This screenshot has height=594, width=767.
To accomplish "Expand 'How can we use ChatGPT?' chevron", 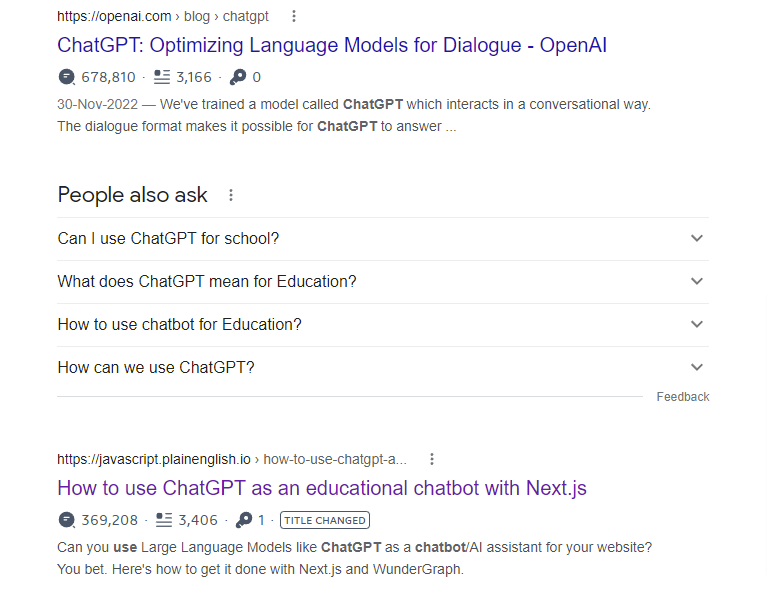I will [697, 367].
